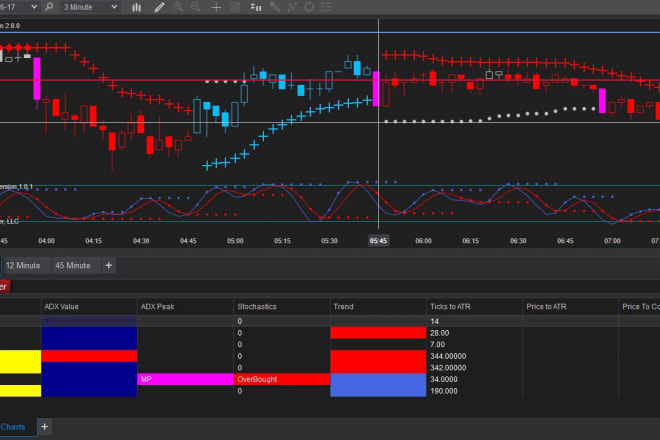Click the Price to ATR column header

pyautogui.click(x=570, y=307)
